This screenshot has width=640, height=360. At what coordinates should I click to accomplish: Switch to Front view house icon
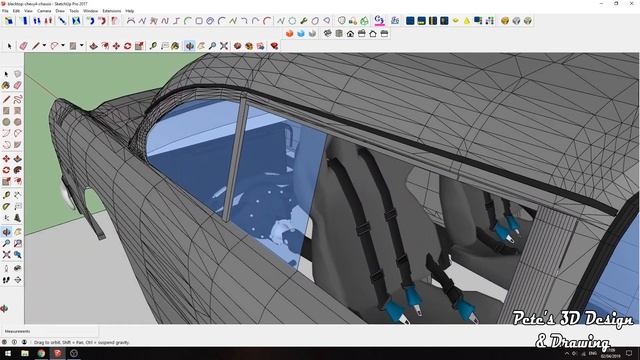350,33
